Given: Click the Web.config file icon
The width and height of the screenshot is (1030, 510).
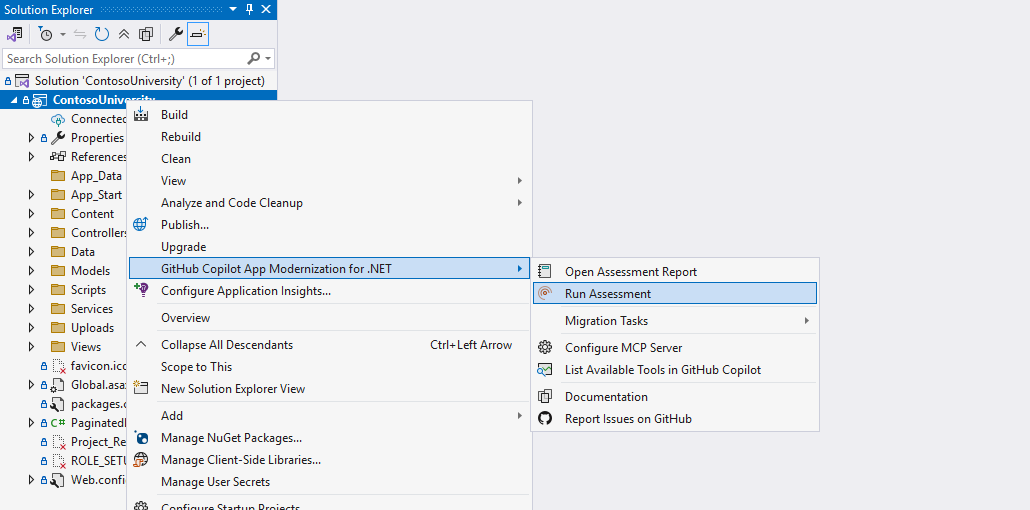Looking at the screenshot, I should click(x=58, y=480).
